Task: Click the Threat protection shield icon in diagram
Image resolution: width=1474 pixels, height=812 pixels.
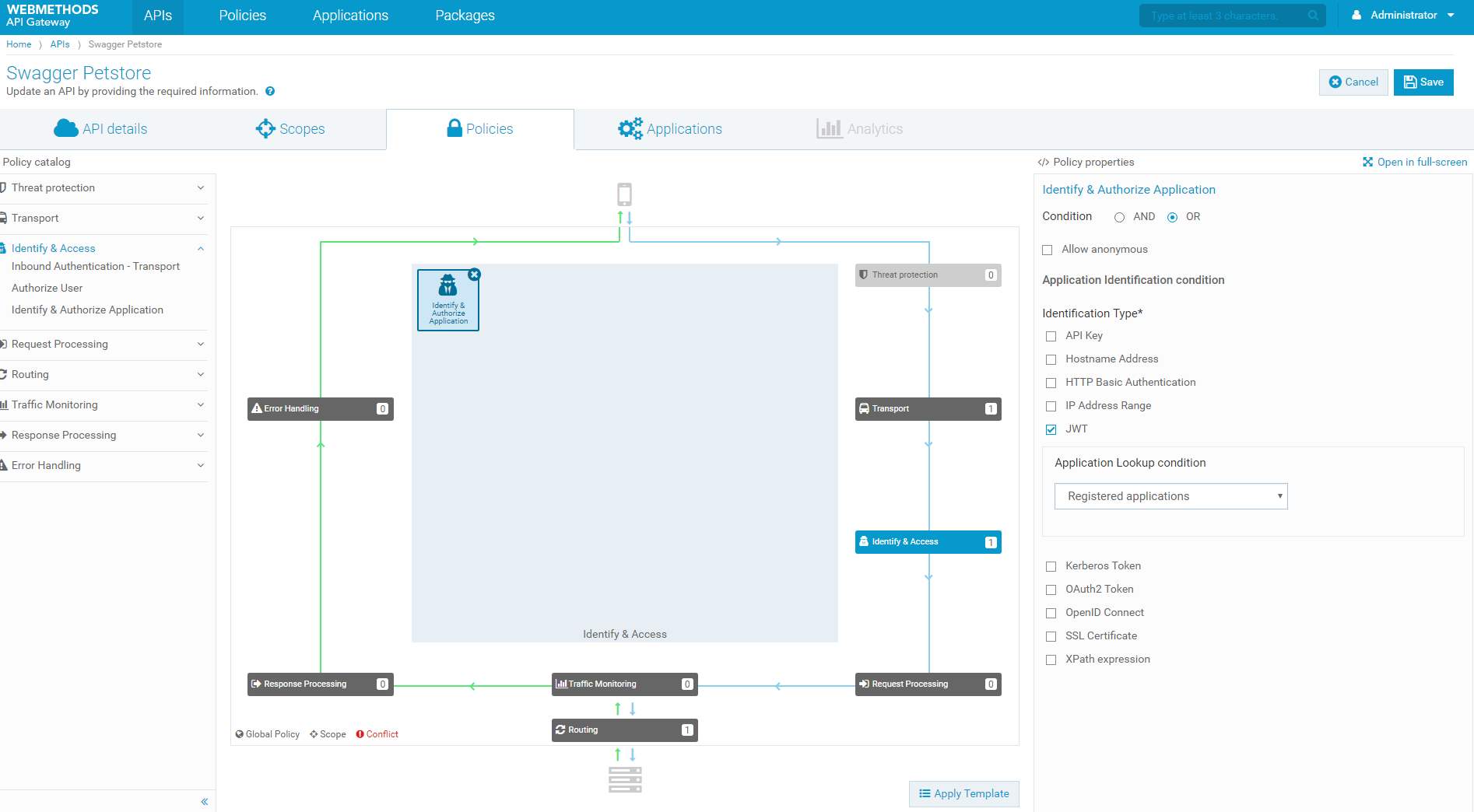Action: pyautogui.click(x=863, y=275)
